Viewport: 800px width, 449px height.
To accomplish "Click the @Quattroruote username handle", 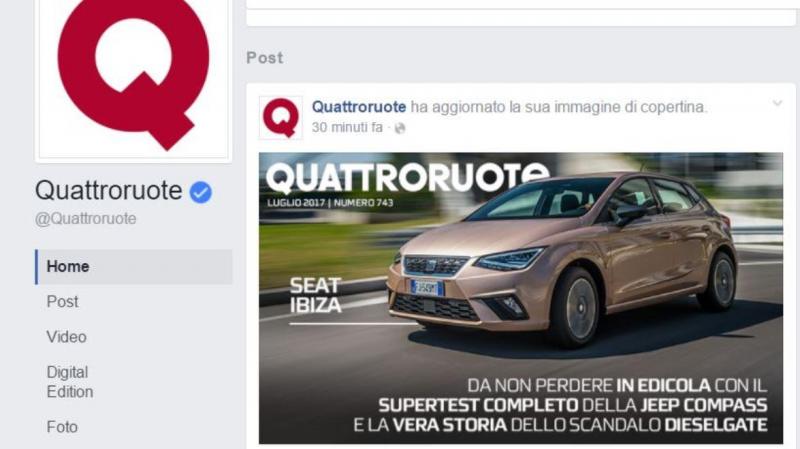I will (86, 218).
